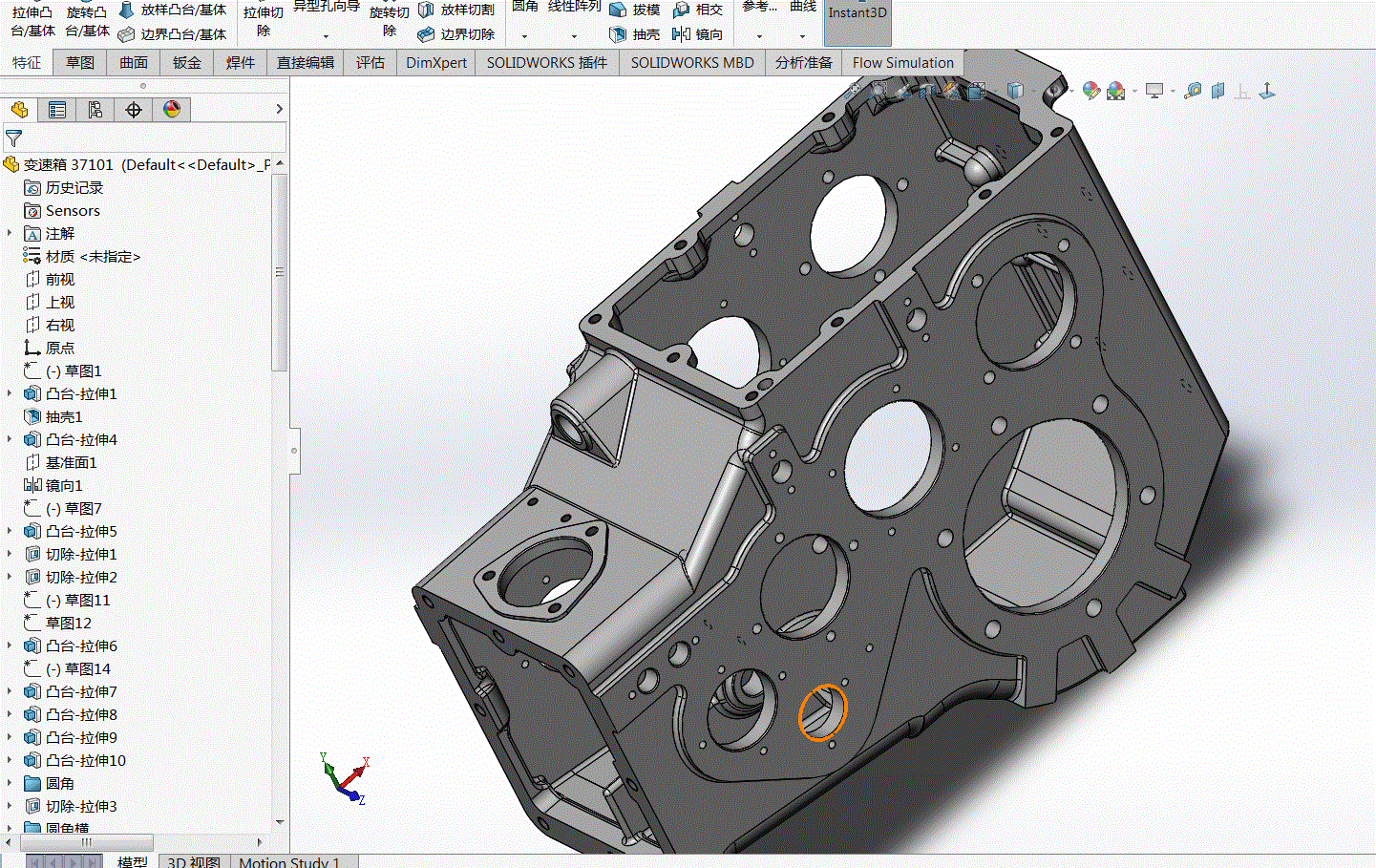
Task: Open the PropertyManager panel tab
Action: tap(57, 110)
